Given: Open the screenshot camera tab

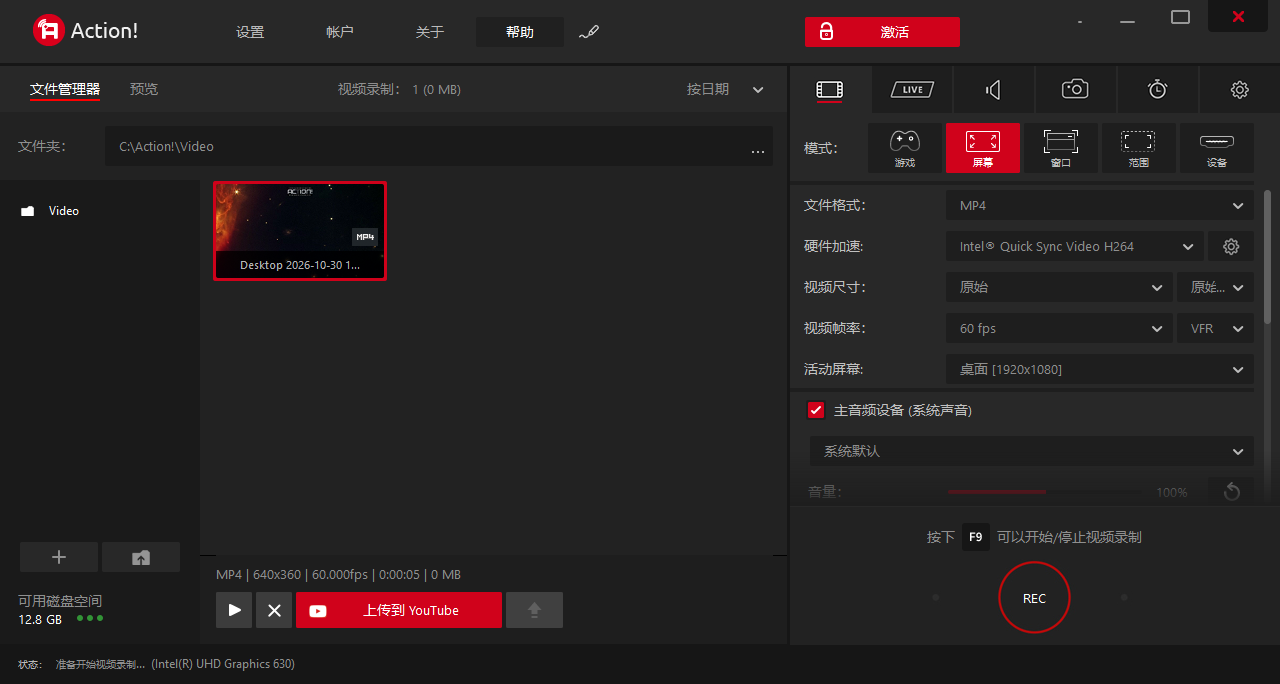Looking at the screenshot, I should click(1075, 90).
